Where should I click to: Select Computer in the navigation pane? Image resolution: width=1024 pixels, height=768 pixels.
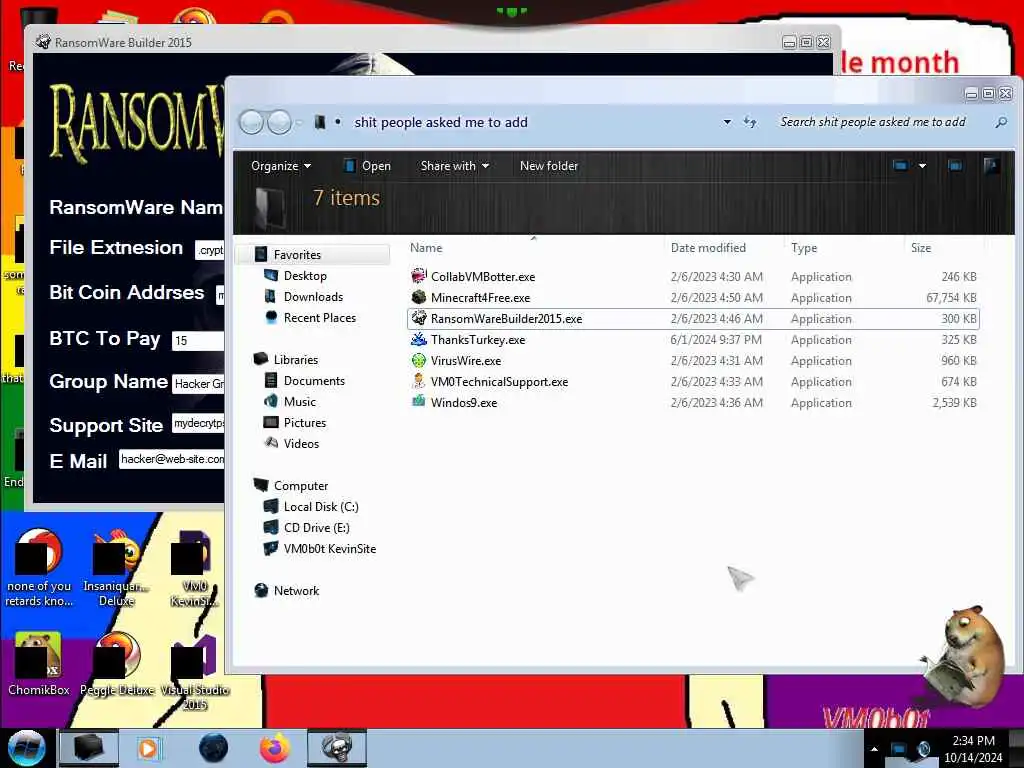pyautogui.click(x=300, y=485)
